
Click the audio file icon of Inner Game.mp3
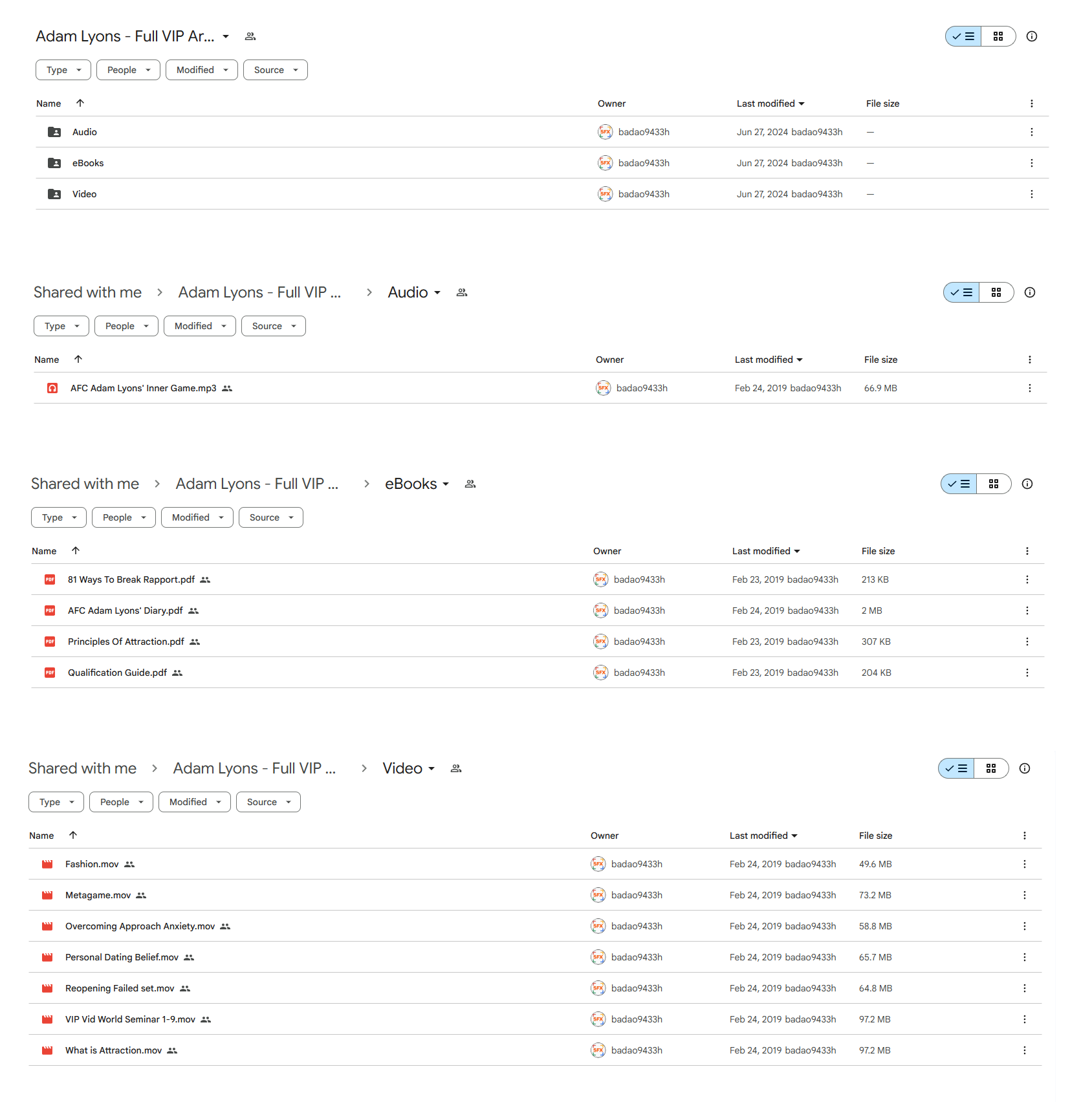tap(52, 388)
